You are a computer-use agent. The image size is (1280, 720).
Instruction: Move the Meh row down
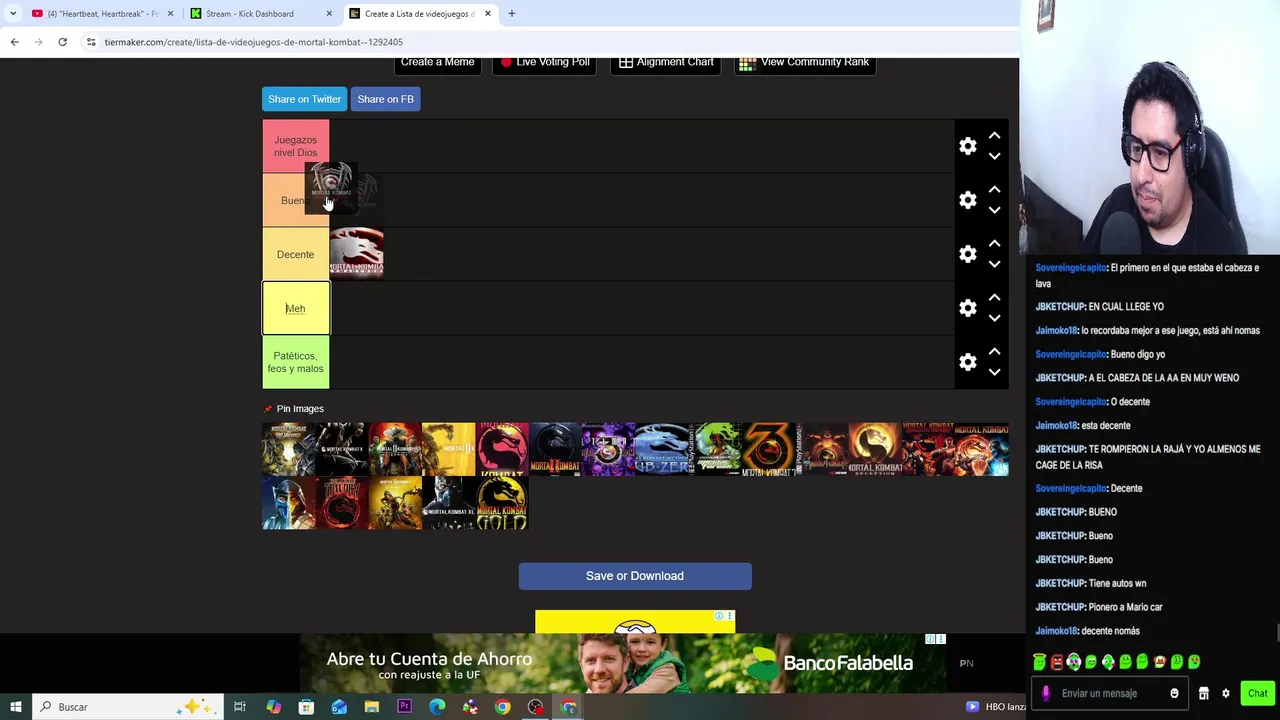[994, 319]
